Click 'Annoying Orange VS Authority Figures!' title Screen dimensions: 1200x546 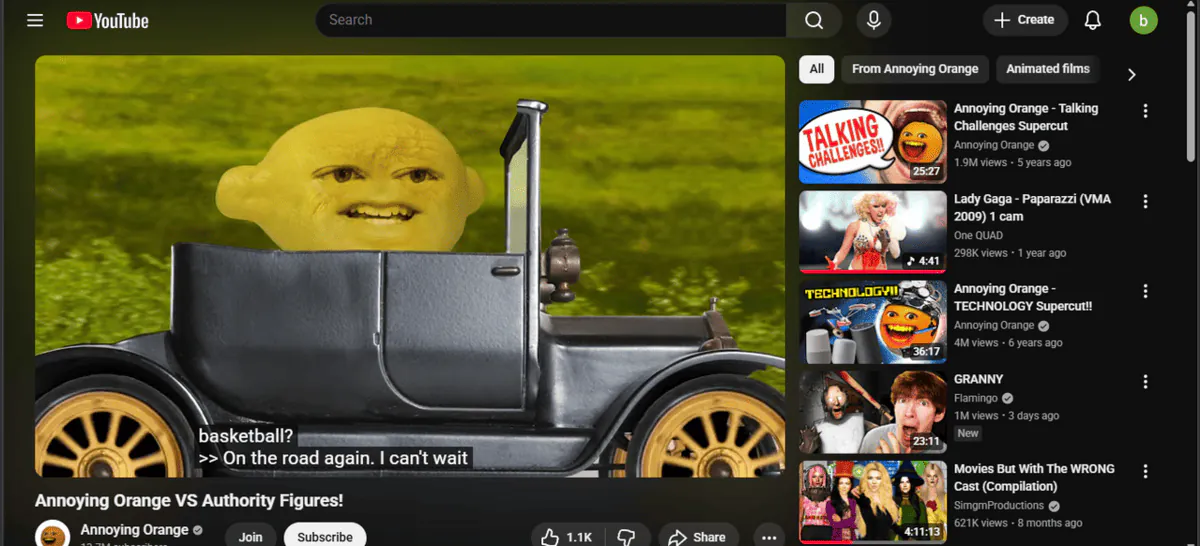(x=189, y=500)
